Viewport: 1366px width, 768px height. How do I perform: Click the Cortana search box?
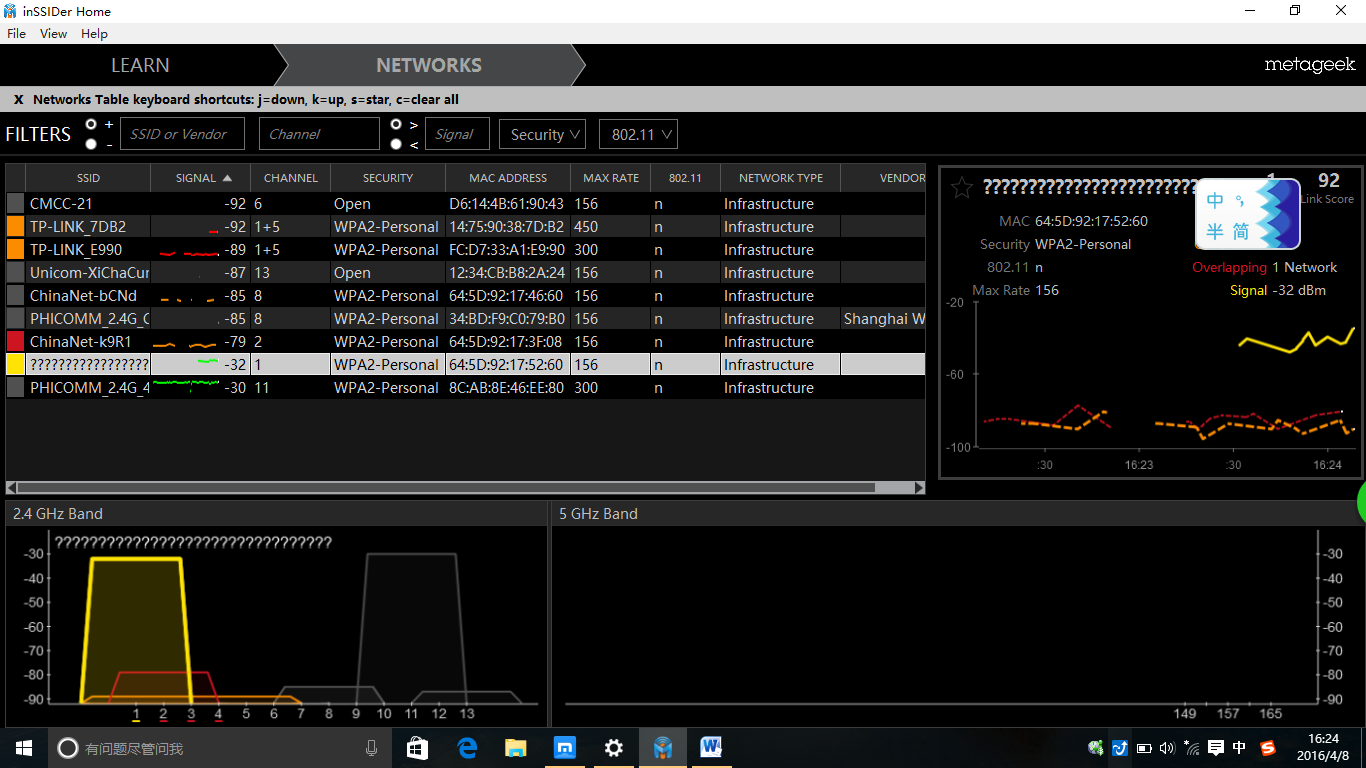(x=220, y=748)
